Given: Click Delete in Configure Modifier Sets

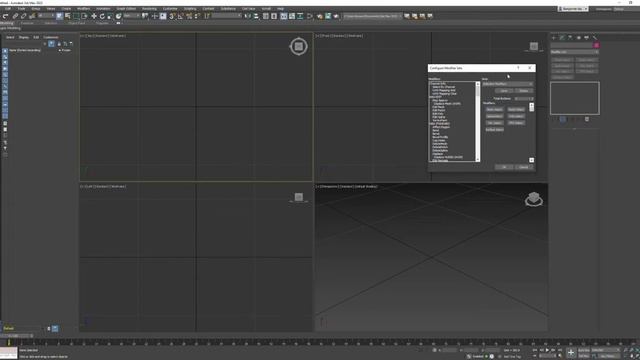Looking at the screenshot, I should pos(524,91).
